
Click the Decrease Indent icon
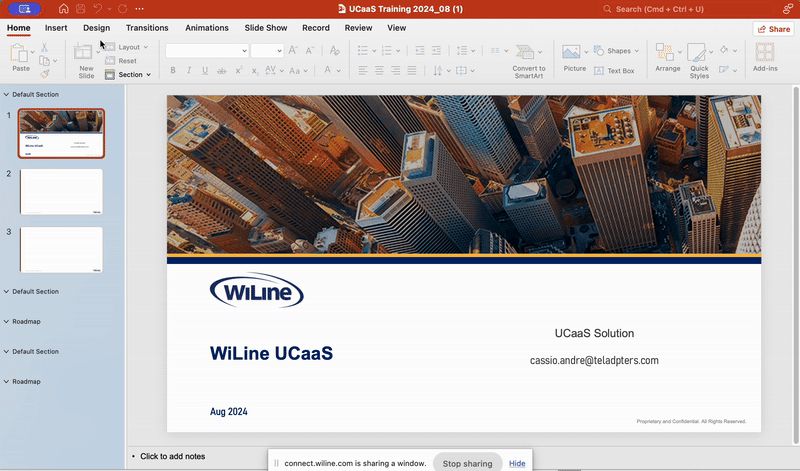pyautogui.click(x=419, y=50)
